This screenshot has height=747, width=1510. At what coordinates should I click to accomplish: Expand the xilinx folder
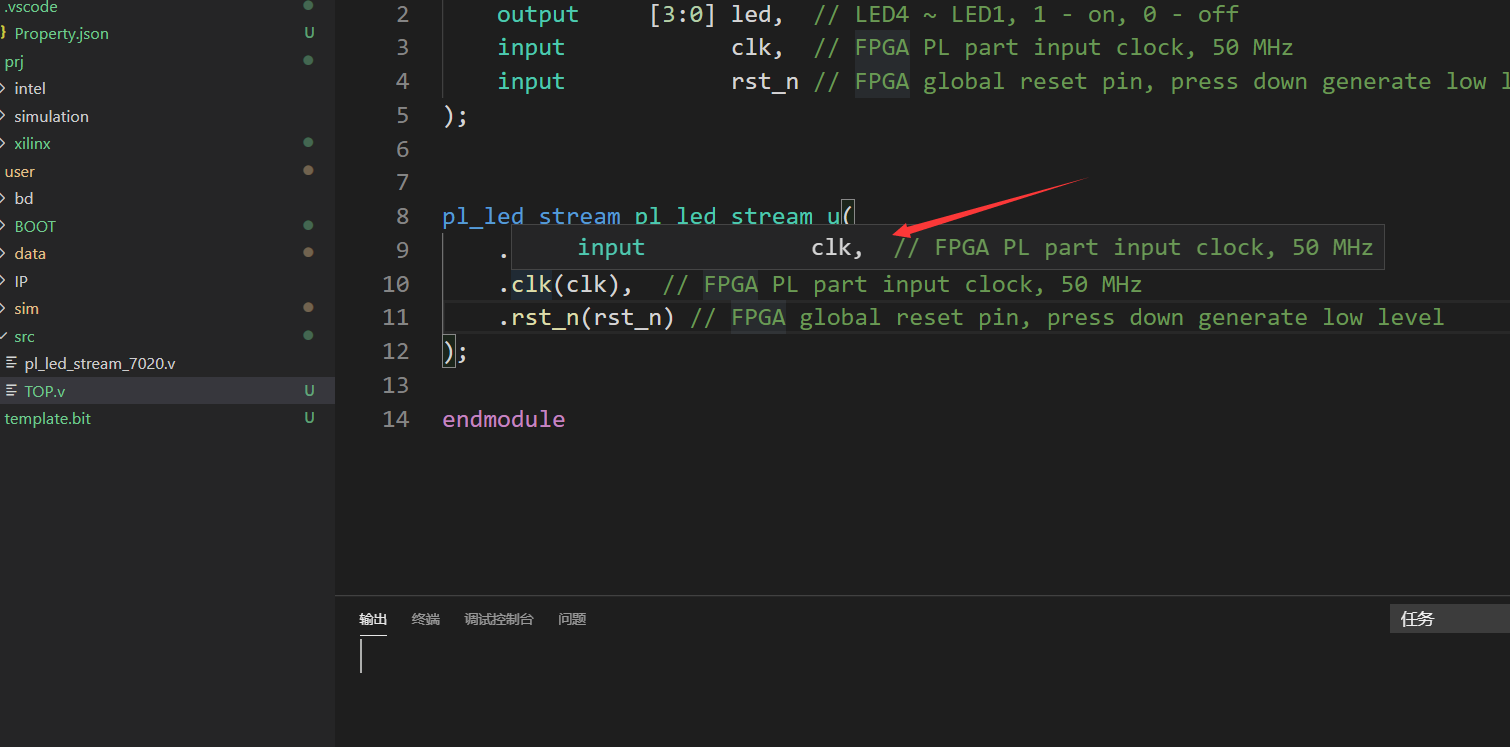[32, 143]
